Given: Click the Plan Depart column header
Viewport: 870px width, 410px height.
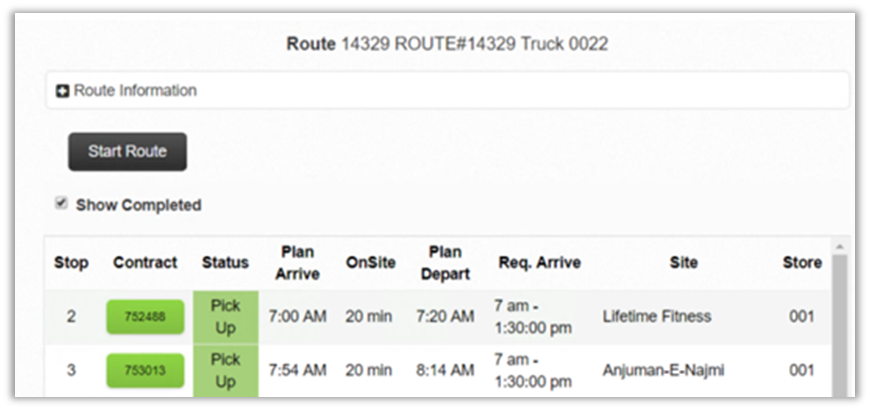Looking at the screenshot, I should [x=445, y=263].
